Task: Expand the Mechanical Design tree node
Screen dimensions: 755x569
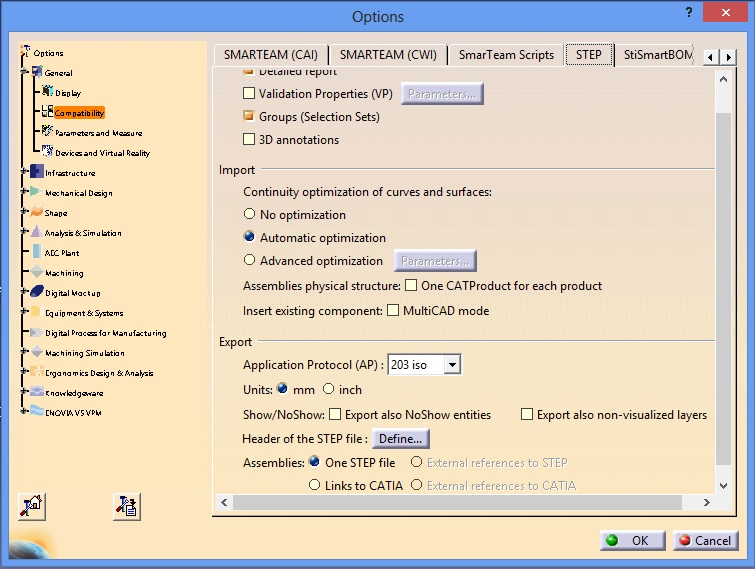Action: coord(23,191)
